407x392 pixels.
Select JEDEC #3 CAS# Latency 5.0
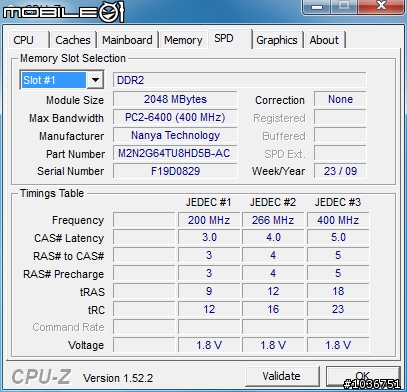coord(338,237)
